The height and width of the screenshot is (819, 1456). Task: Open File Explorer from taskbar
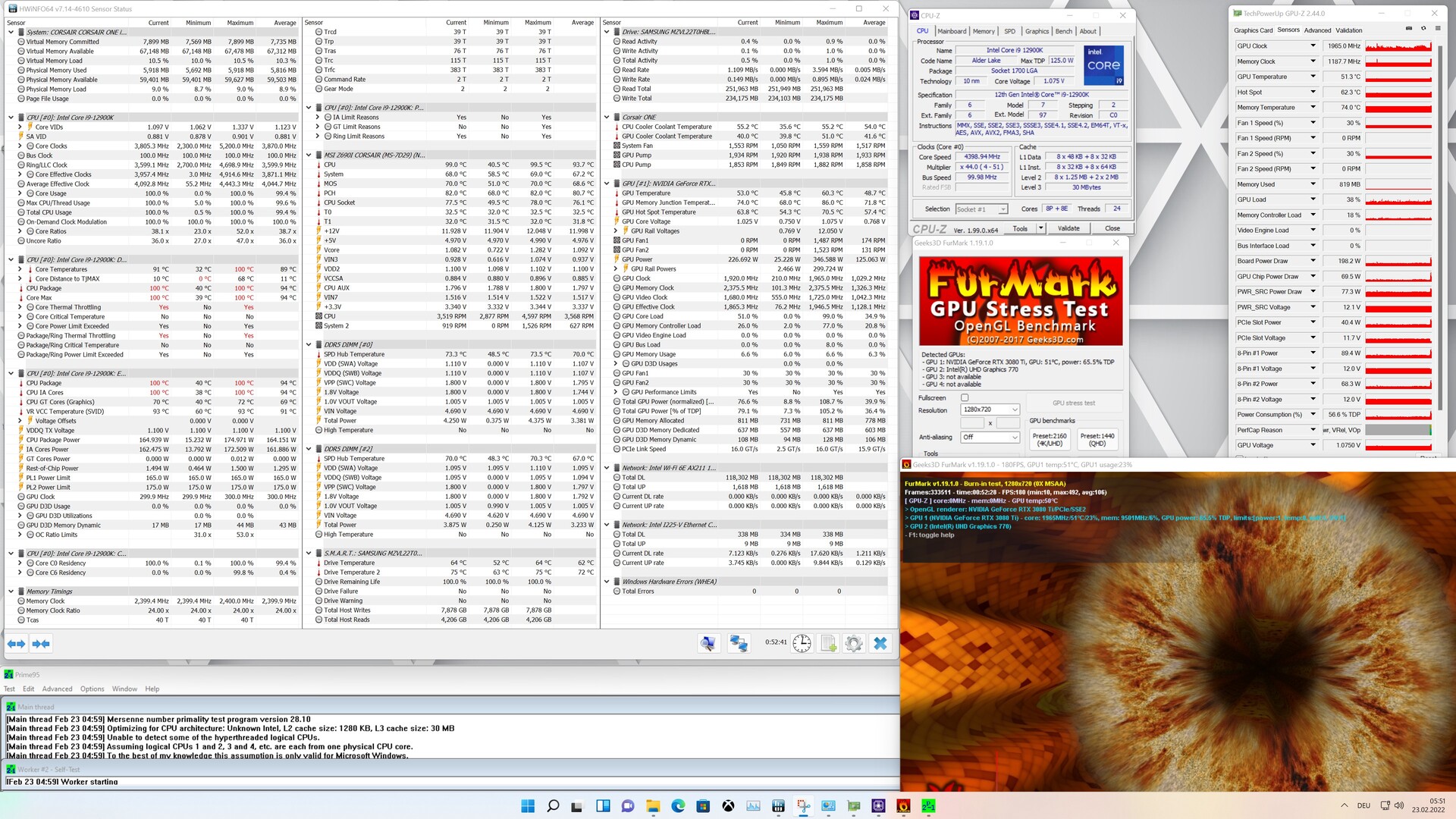(x=653, y=805)
